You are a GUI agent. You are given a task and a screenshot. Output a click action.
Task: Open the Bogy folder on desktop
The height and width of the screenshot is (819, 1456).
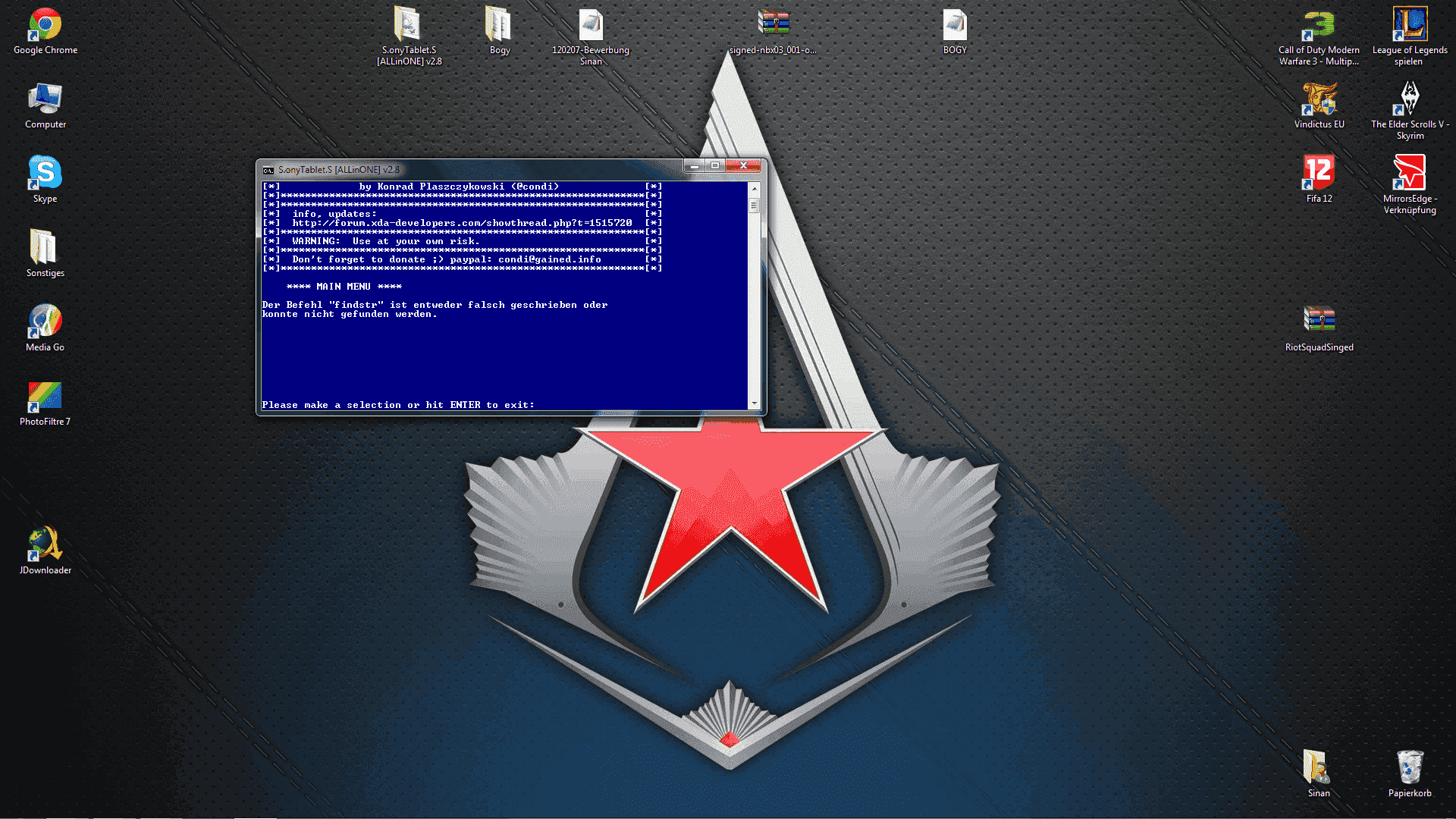(x=500, y=32)
